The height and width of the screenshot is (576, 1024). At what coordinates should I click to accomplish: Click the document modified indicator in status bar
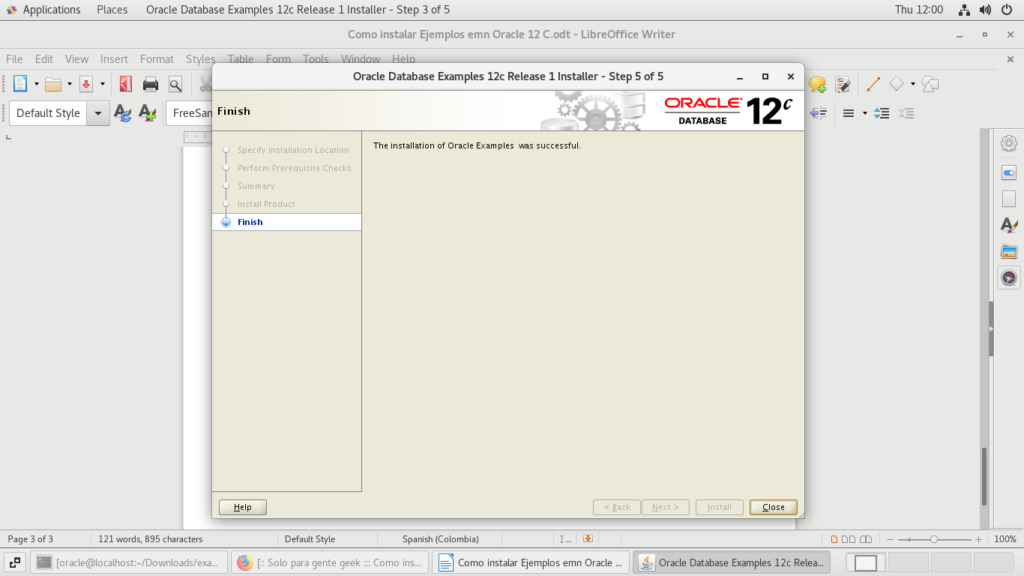pyautogui.click(x=588, y=539)
